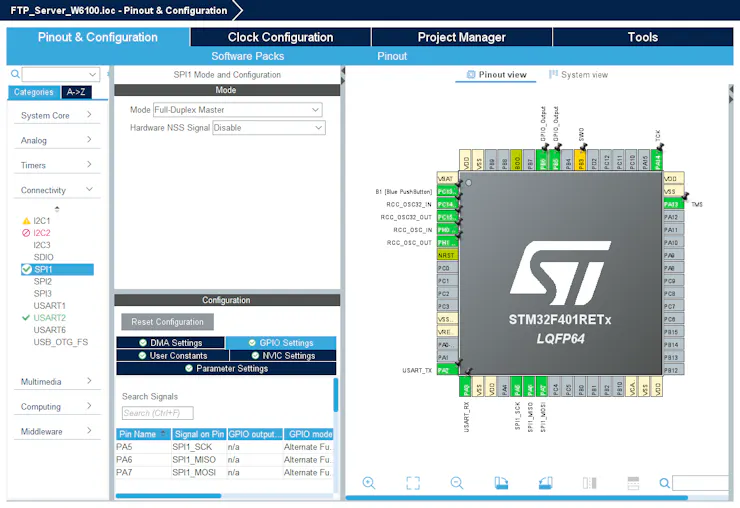Select I2C1 in the Connectivity list

42,220
